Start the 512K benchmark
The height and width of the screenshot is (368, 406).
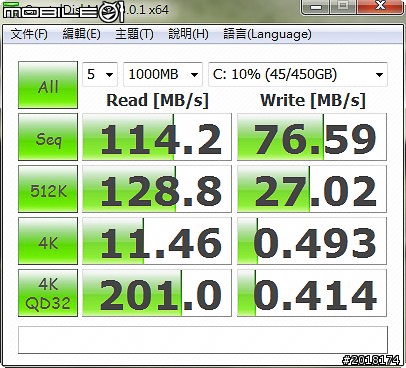[x=48, y=189]
